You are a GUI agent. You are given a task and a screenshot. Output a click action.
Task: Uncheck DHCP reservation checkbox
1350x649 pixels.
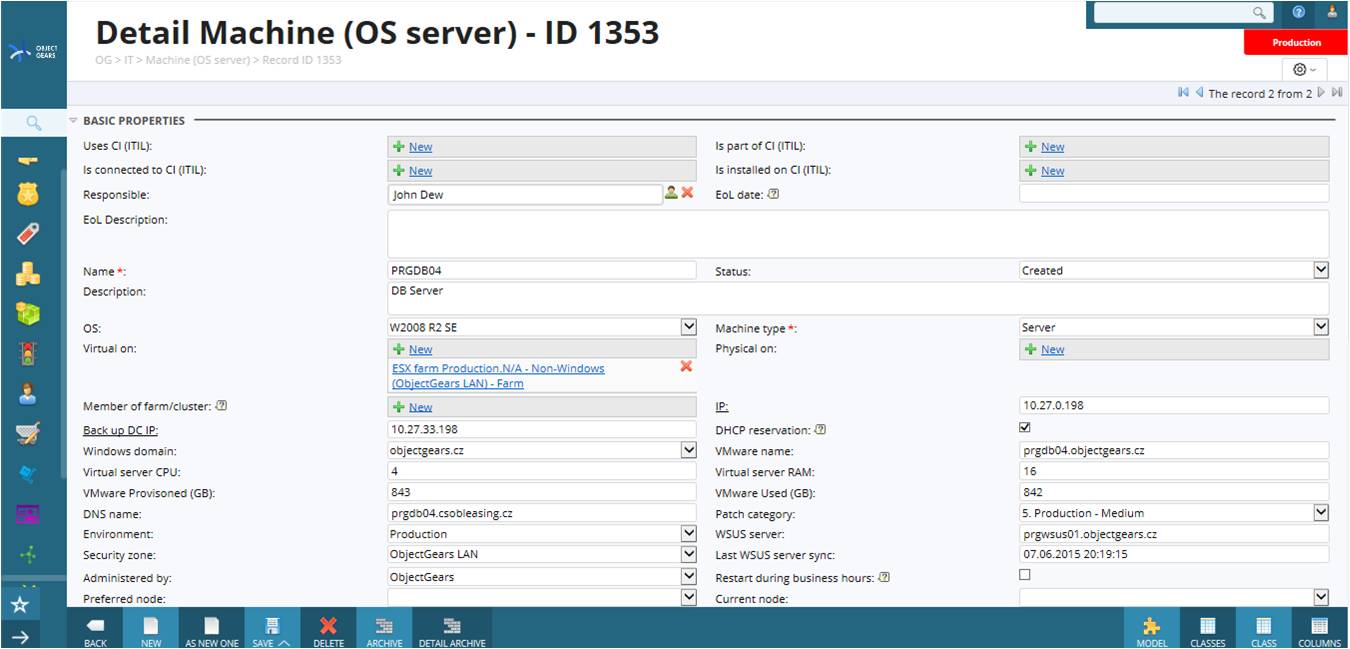1025,427
